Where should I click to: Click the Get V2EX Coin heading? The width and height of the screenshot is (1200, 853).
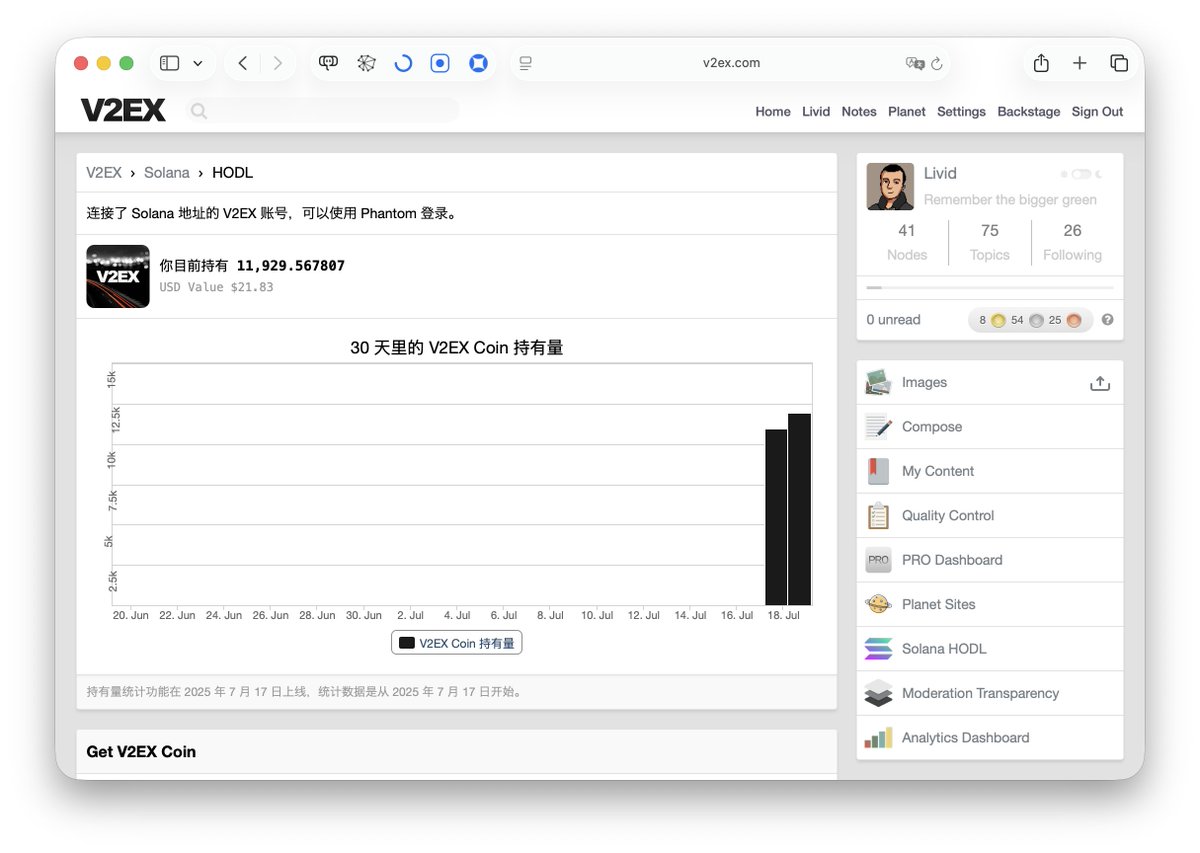[141, 752]
